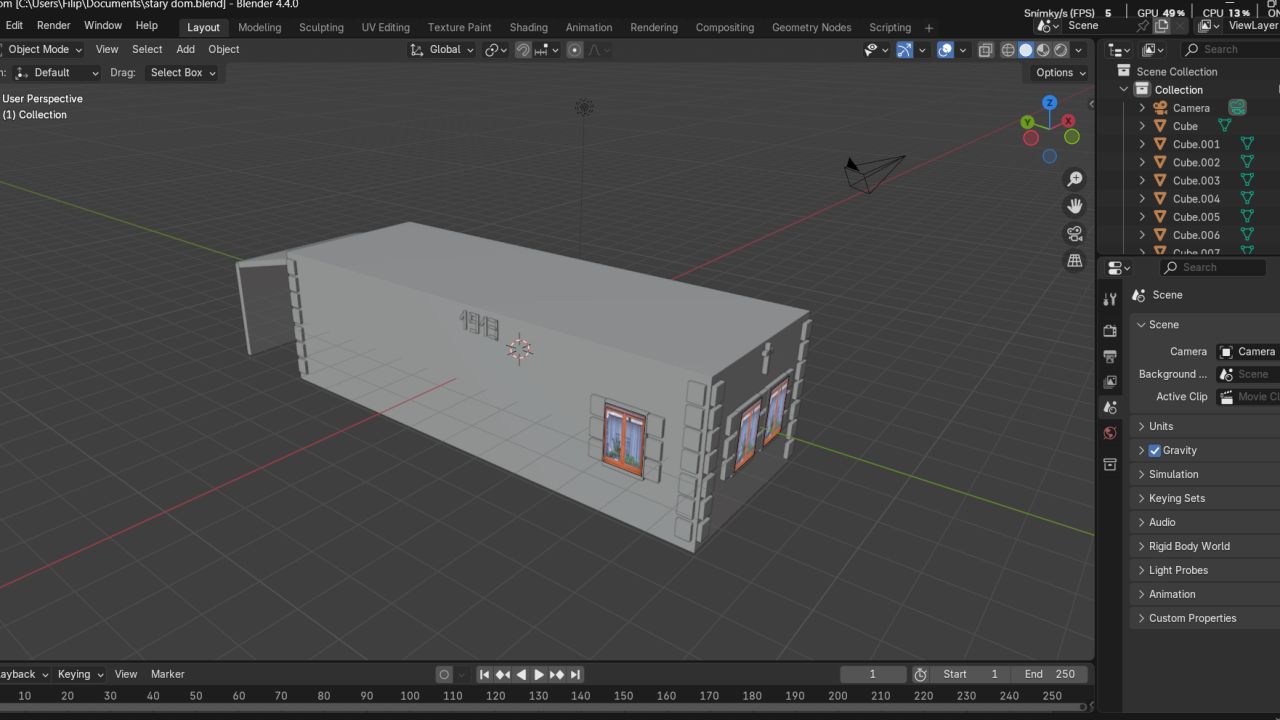Click the red X axis on navigation gizmo
Screen dimensions: 1280x720
click(1068, 121)
